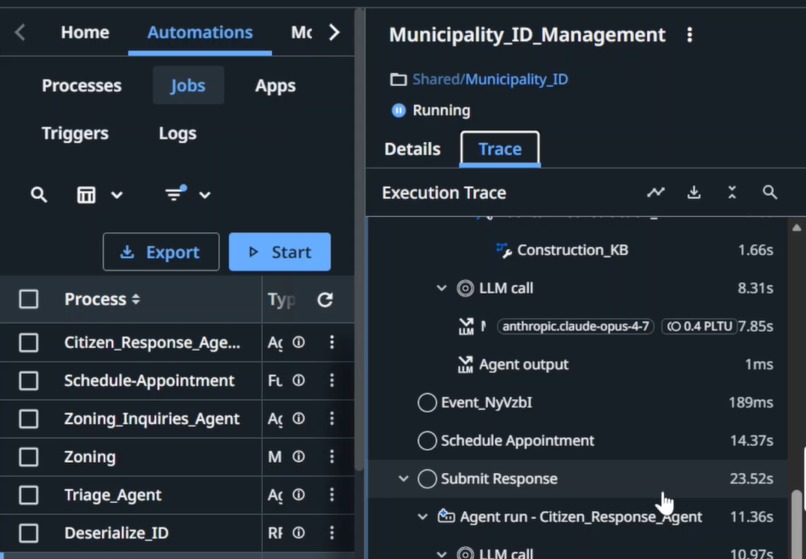Collapse the Agent run - Citizen_Response_Agent node
This screenshot has height=559, width=806.
(x=423, y=516)
